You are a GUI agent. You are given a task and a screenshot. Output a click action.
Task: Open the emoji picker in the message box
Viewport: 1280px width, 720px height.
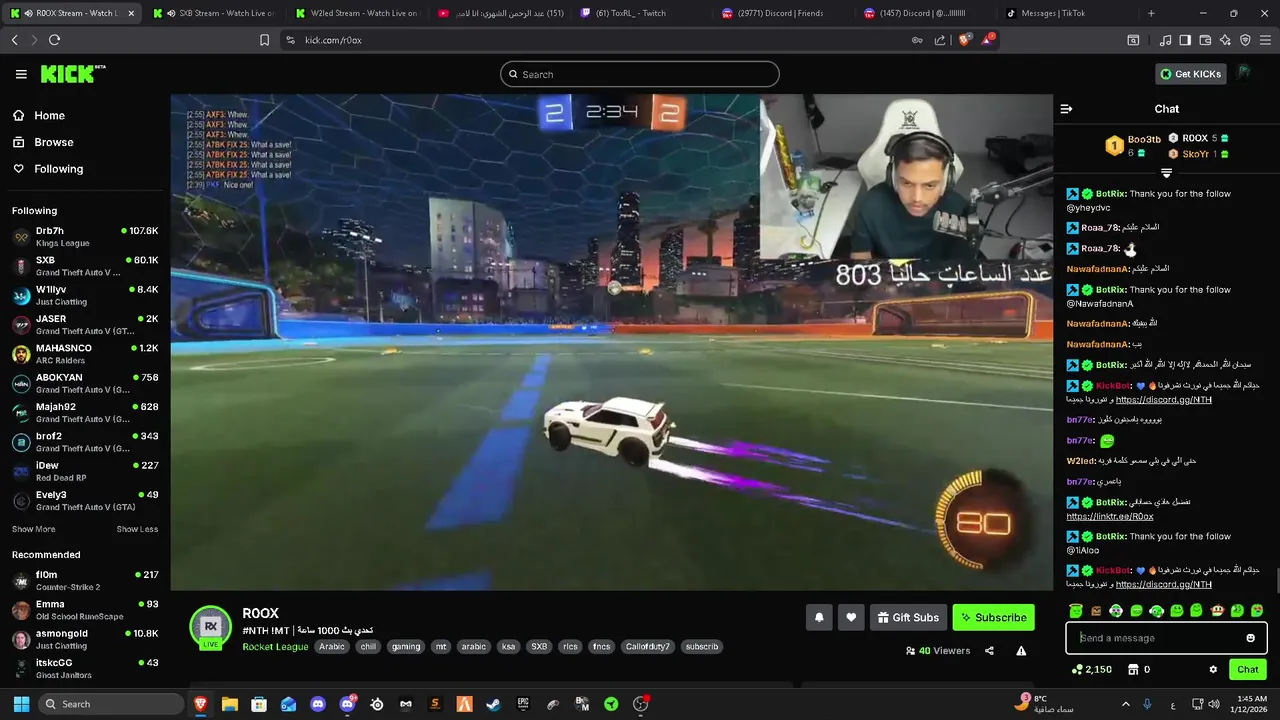pyautogui.click(x=1250, y=638)
